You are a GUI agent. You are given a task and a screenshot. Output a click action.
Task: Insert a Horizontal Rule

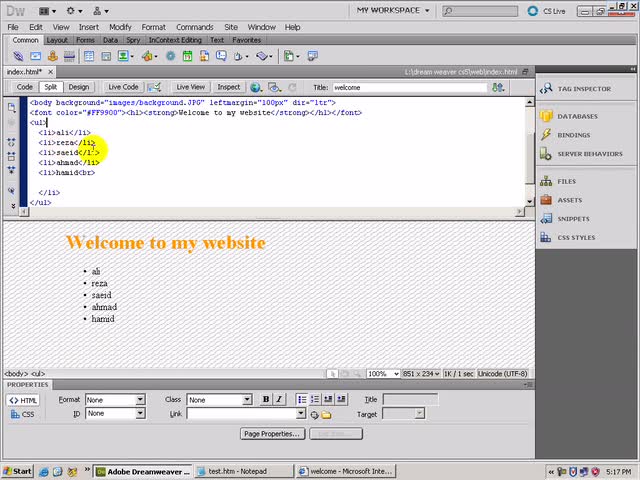point(69,56)
